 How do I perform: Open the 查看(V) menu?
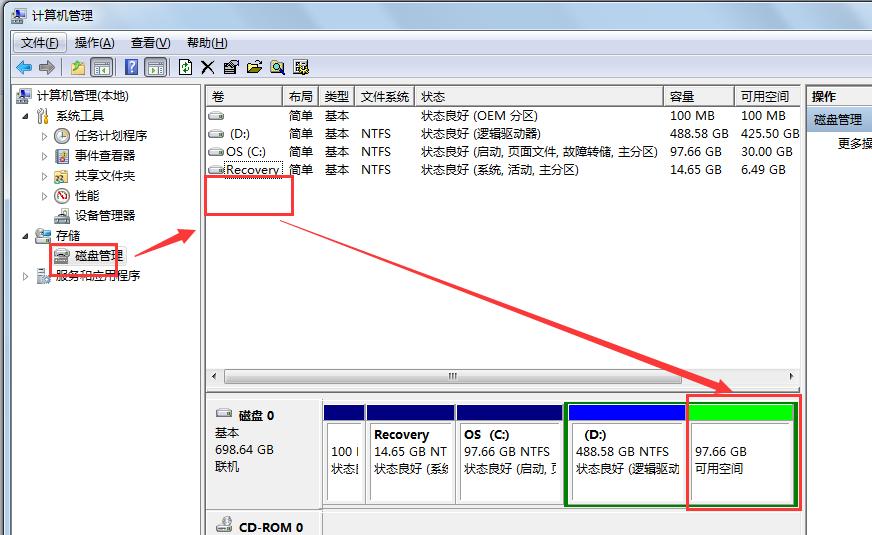point(150,42)
